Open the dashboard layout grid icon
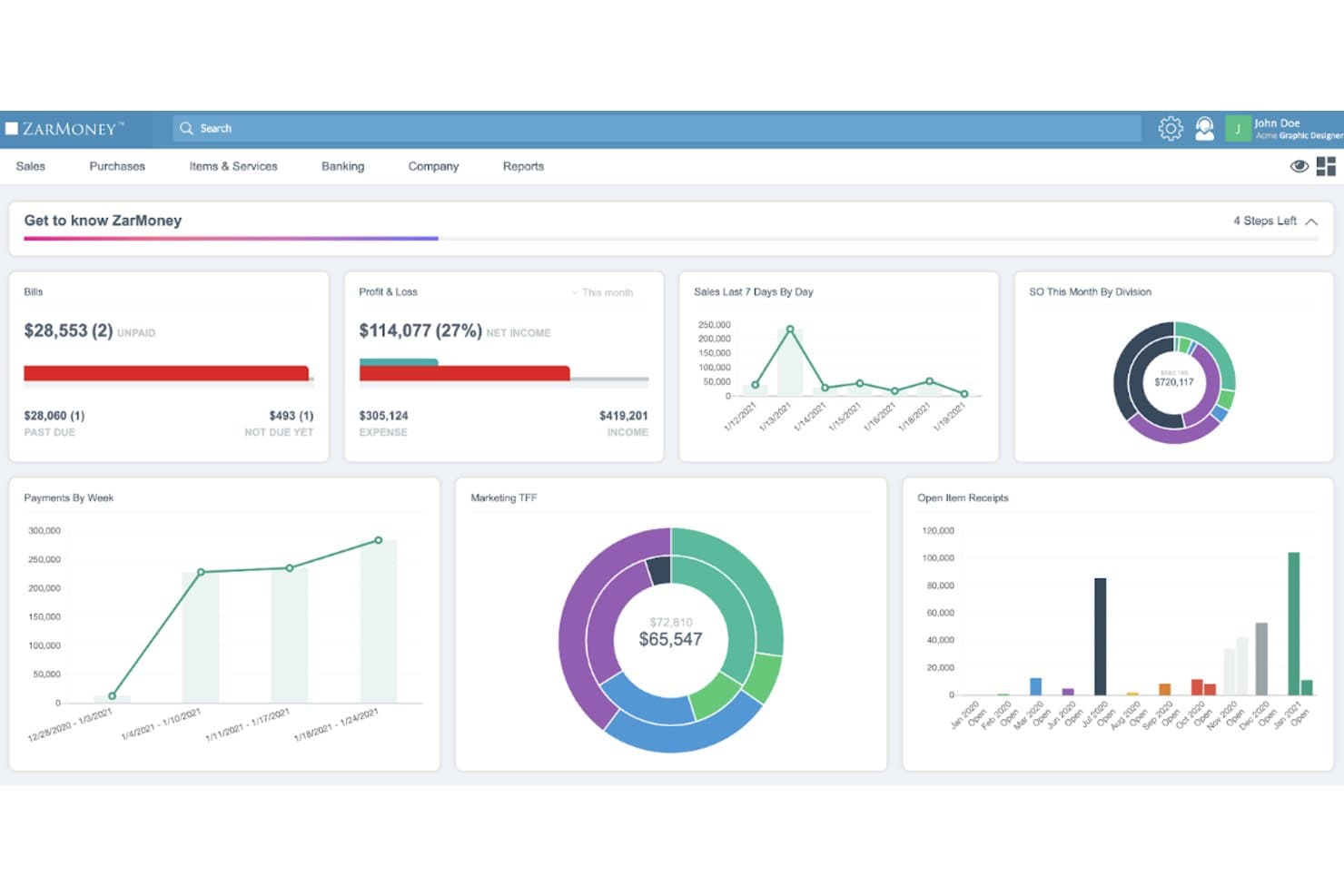Screen dimensions: 1344x896 tap(1326, 166)
